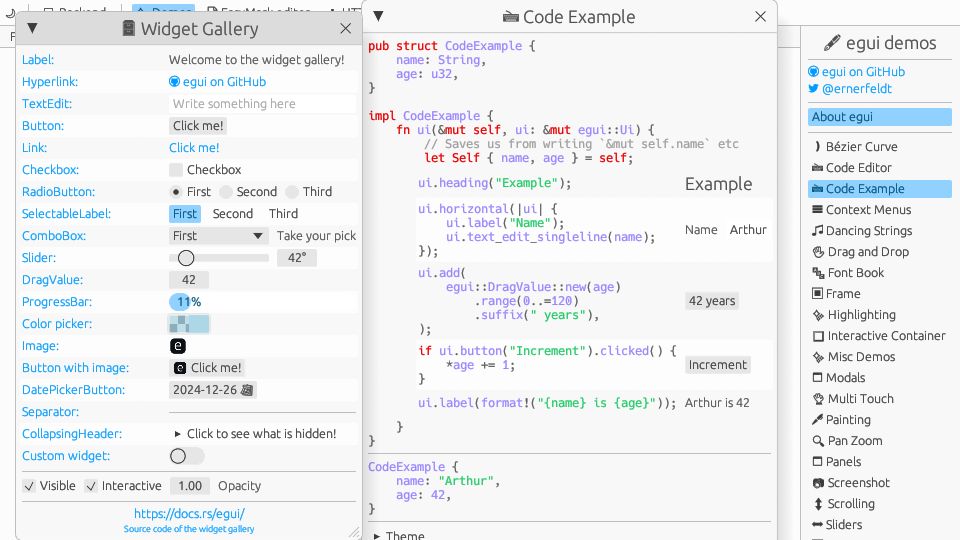
Task: Open the DatePickerButton 2024-12-26
Action: [x=212, y=390]
